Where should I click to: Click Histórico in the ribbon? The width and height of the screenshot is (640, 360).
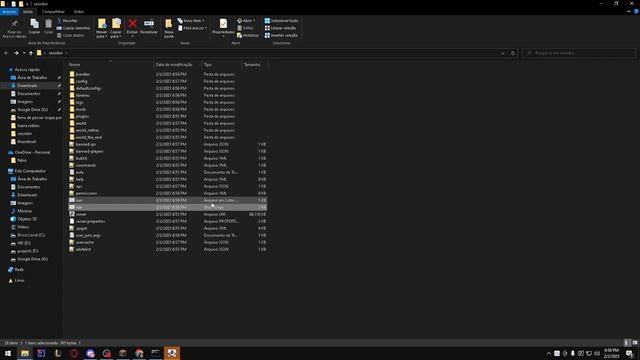[248, 35]
